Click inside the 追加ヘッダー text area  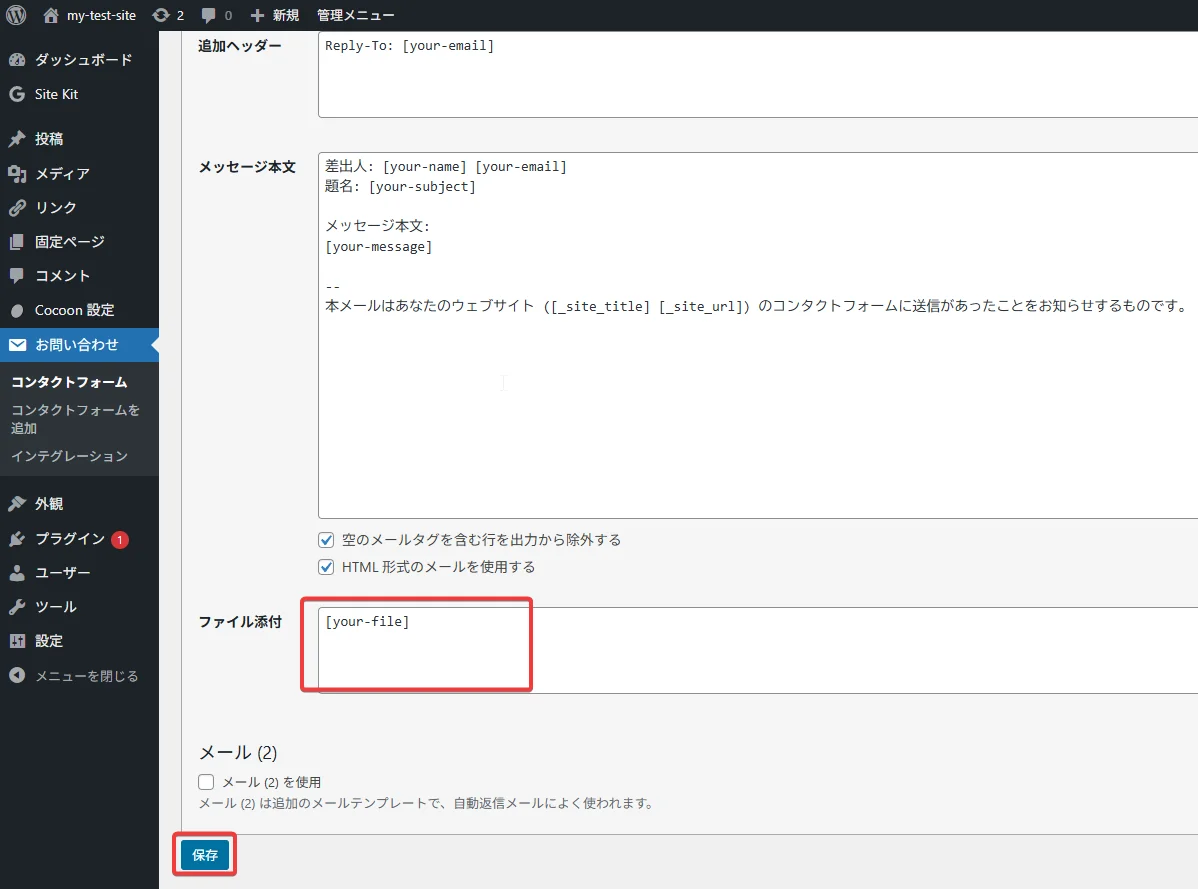coord(758,75)
